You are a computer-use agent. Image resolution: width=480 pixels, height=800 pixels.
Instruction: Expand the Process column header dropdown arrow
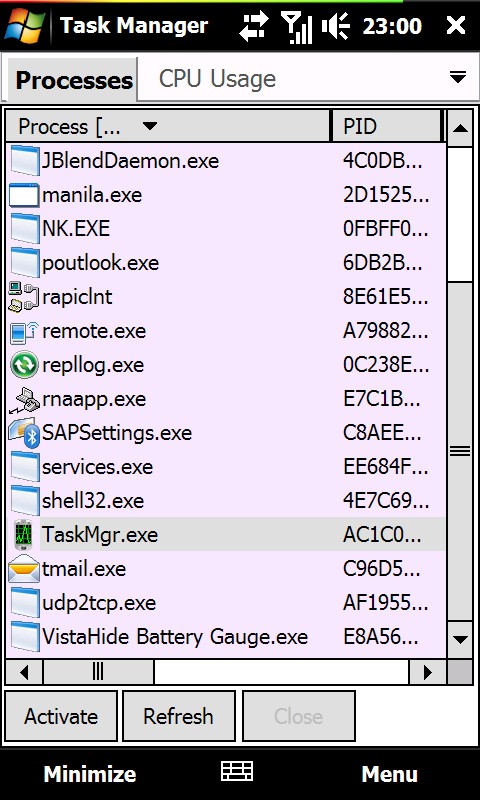(149, 126)
